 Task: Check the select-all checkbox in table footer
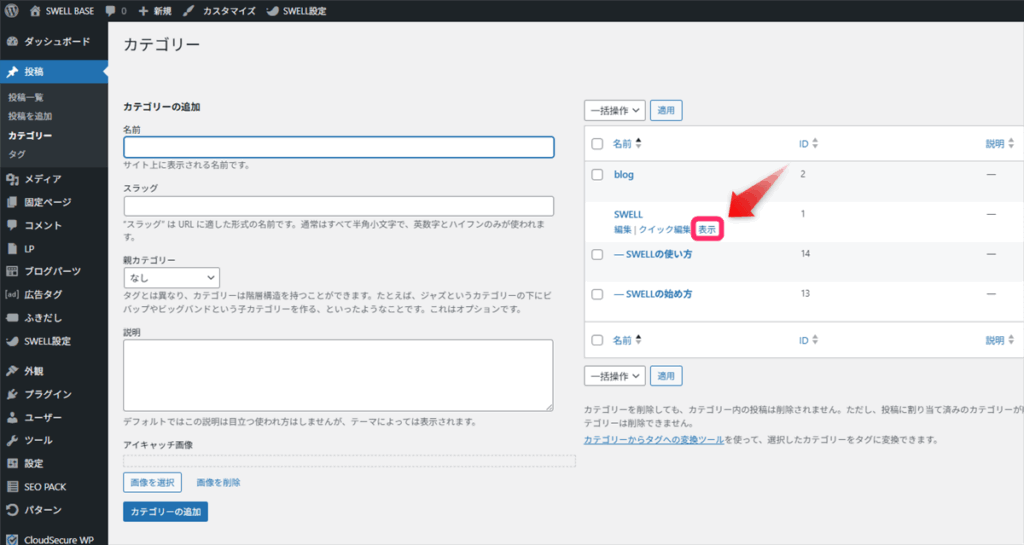[x=597, y=340]
